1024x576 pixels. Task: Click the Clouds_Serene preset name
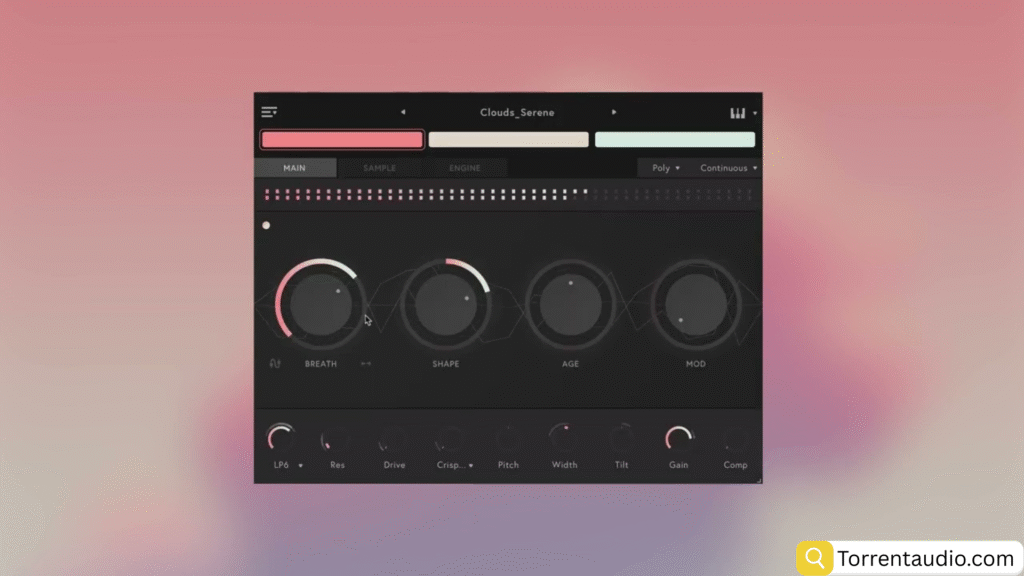(x=517, y=113)
